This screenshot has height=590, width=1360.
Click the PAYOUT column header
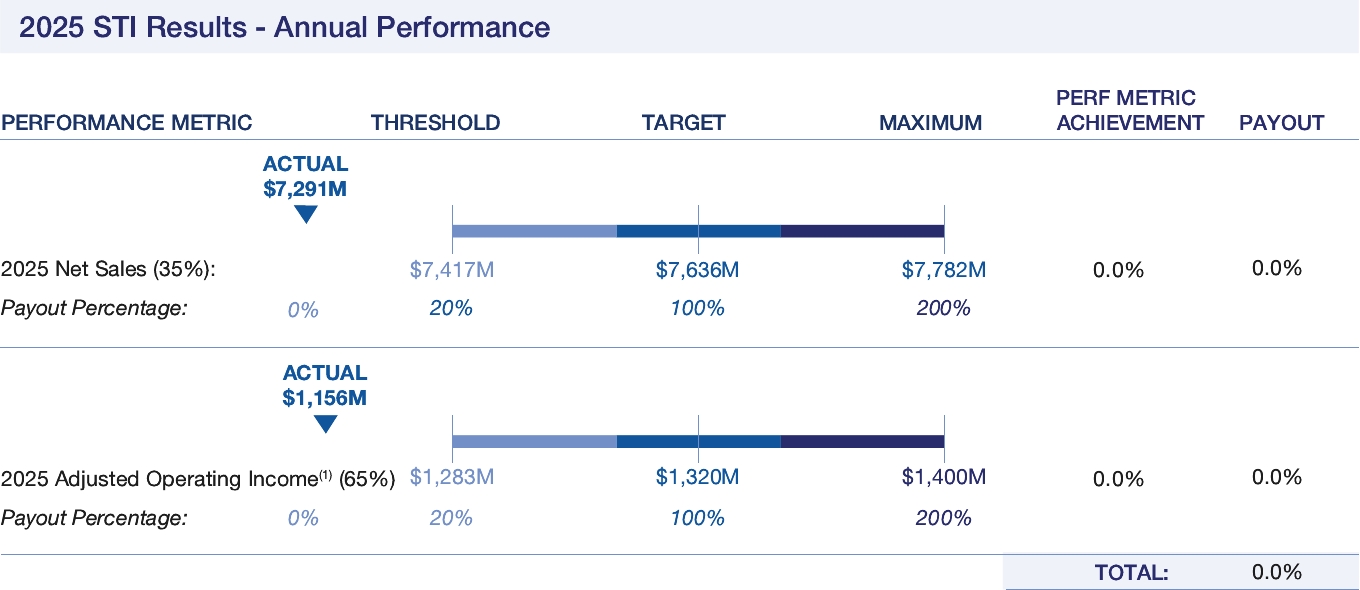(1281, 123)
